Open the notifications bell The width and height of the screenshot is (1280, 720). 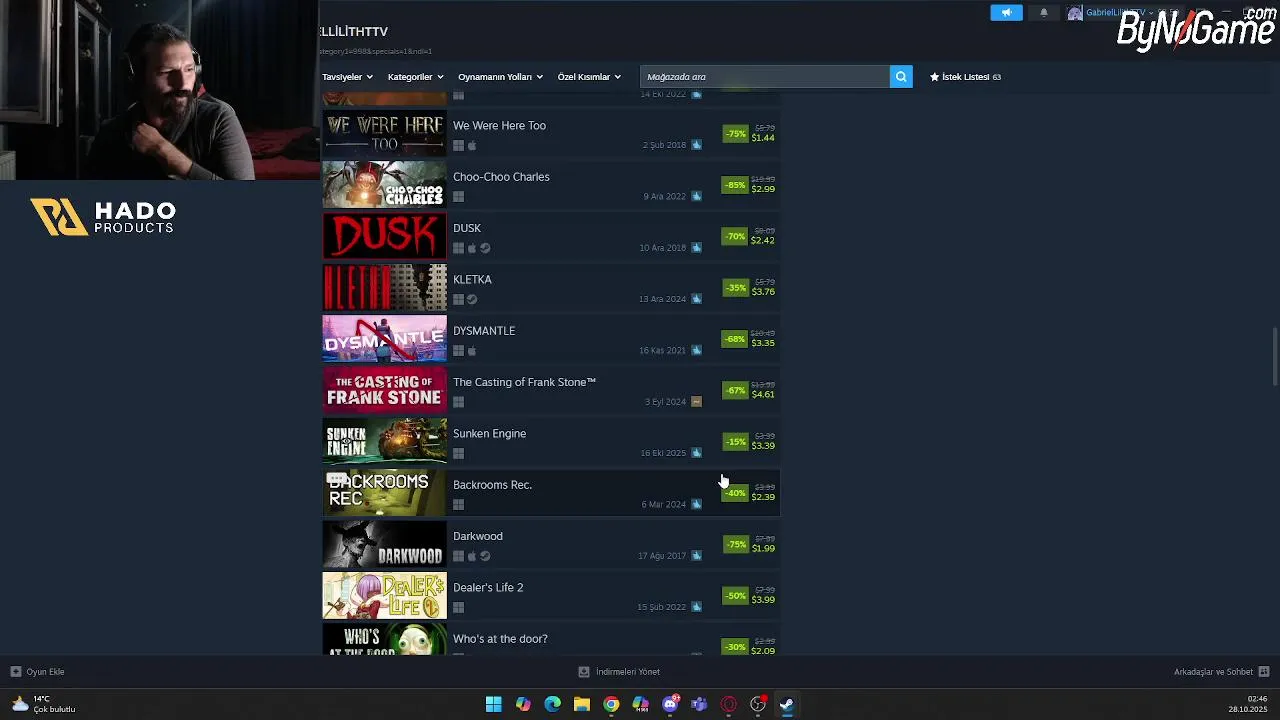1044,13
